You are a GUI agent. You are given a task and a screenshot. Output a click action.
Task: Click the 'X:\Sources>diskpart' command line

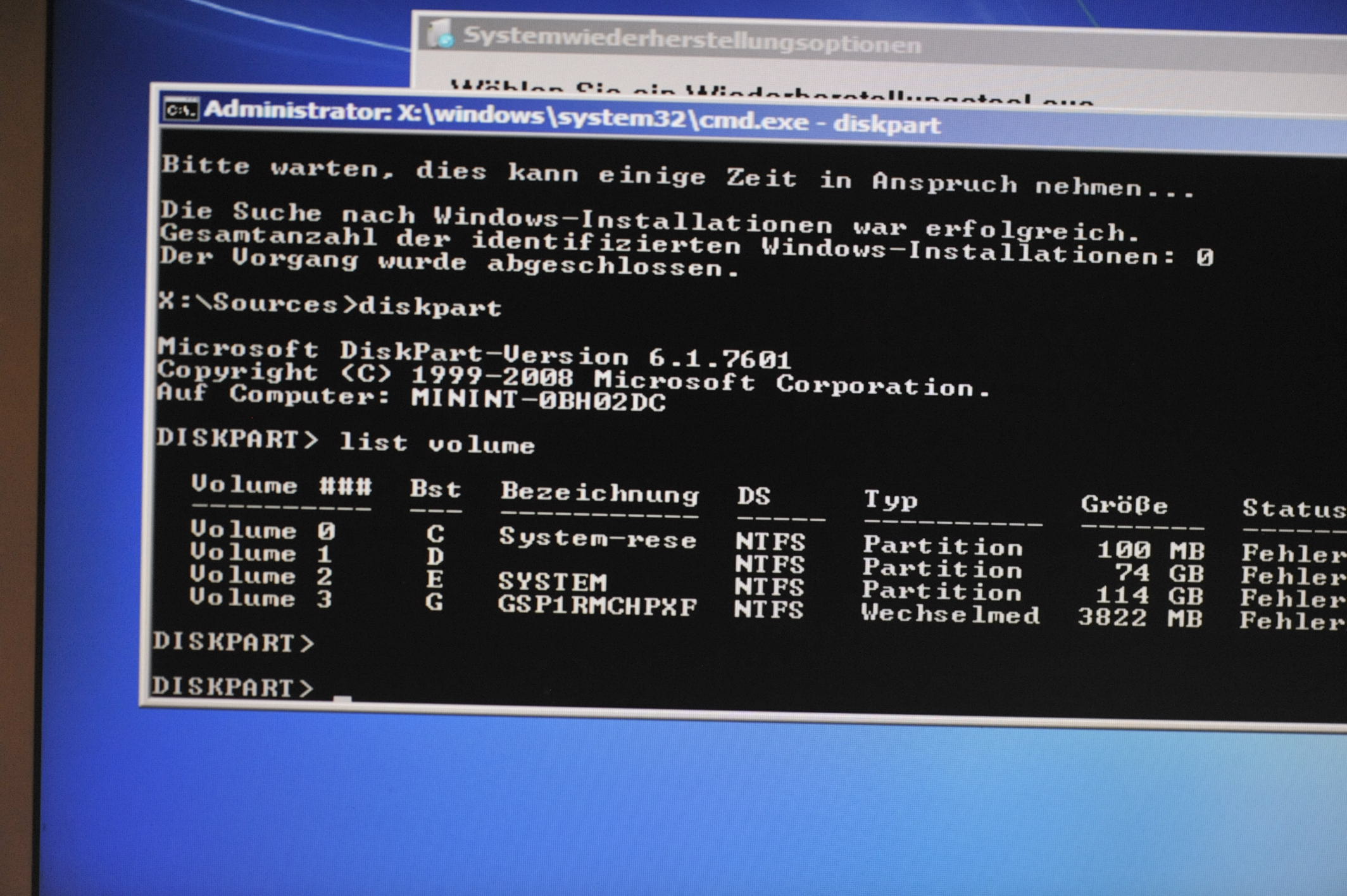(330, 305)
